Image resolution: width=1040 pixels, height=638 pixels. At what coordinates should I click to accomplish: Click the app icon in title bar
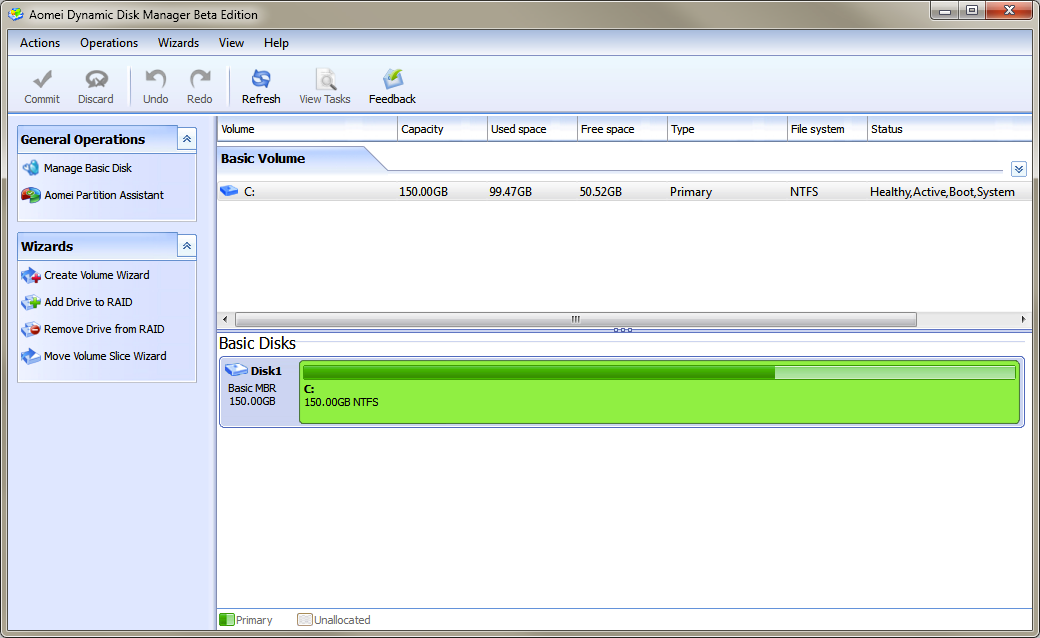click(15, 14)
